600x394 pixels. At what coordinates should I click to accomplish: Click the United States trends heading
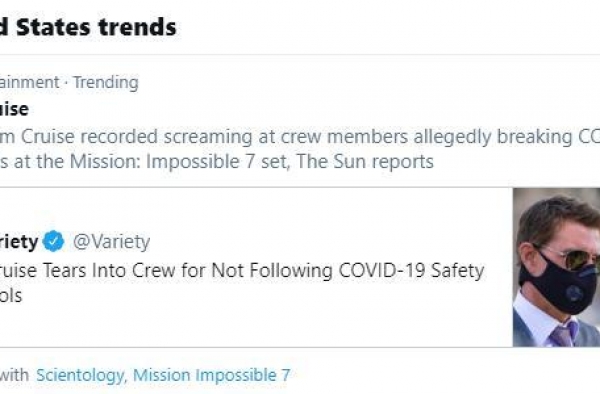(88, 27)
